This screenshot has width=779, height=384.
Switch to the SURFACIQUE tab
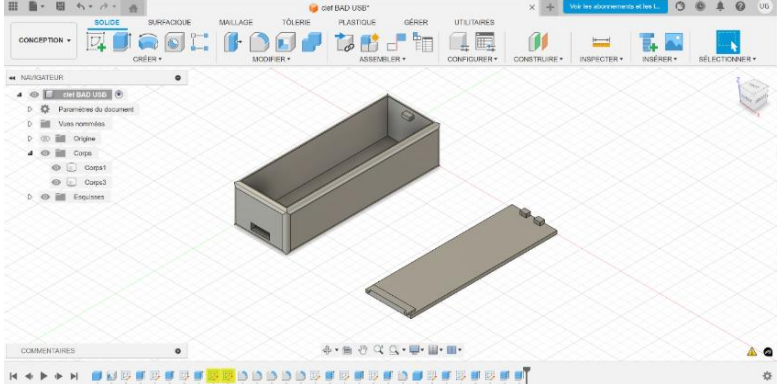tap(169, 22)
